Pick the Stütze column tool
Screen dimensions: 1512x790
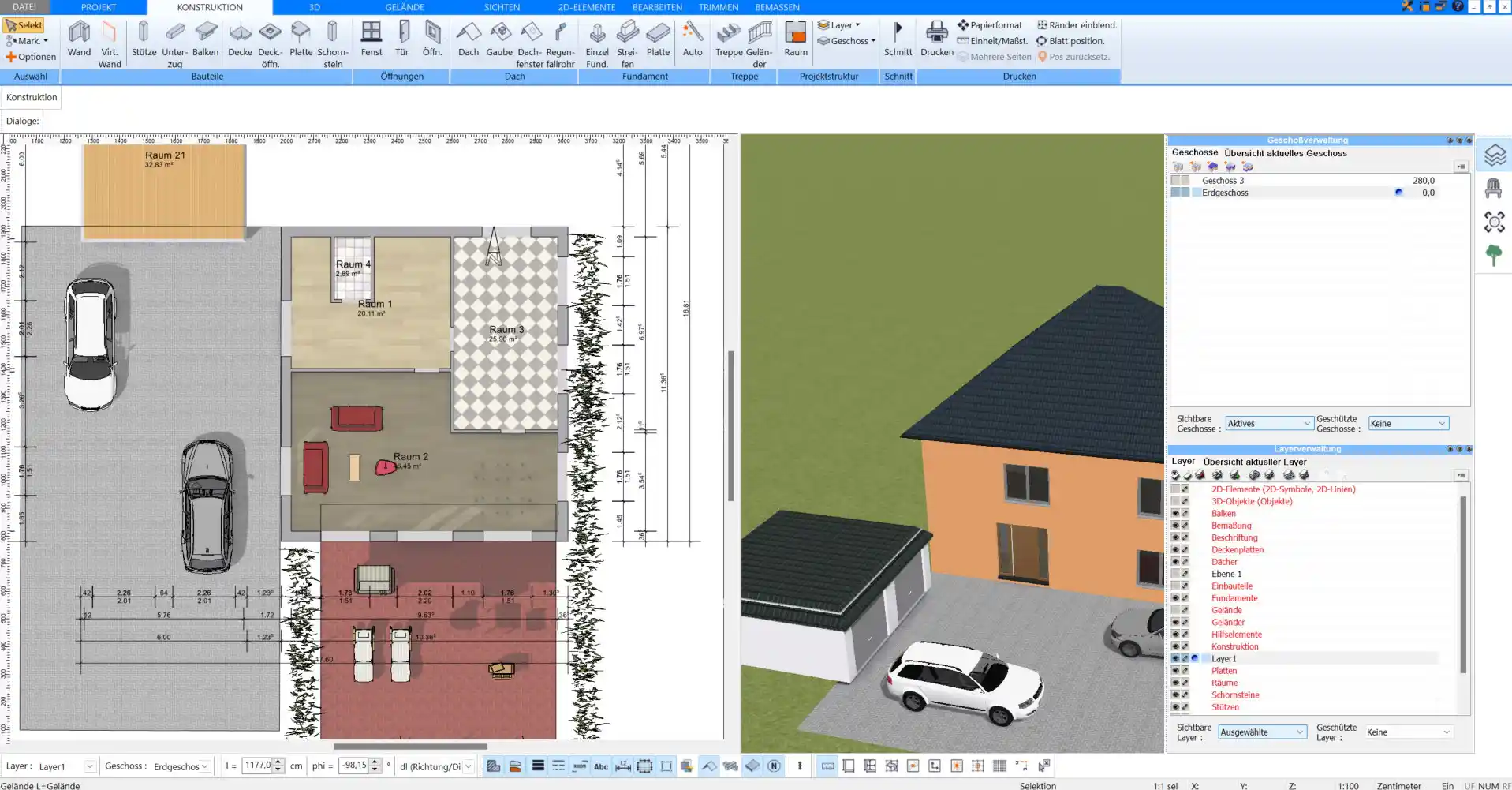tap(144, 39)
